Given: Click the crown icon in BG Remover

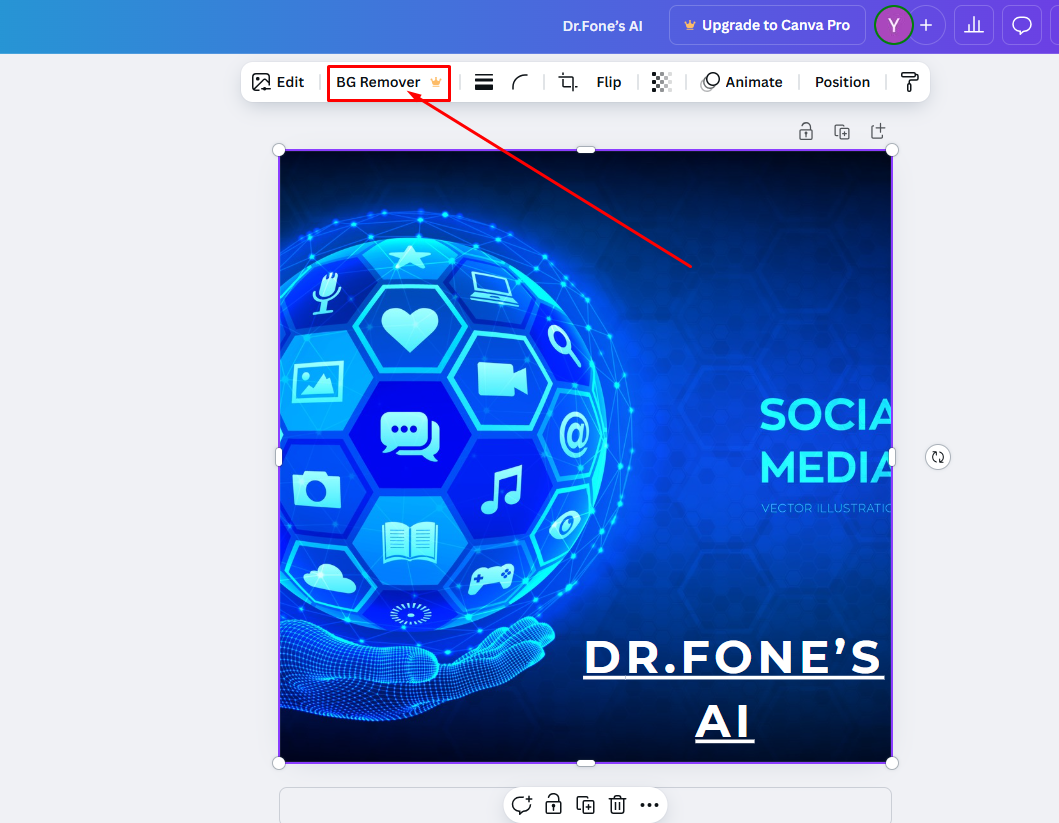Looking at the screenshot, I should pos(436,82).
